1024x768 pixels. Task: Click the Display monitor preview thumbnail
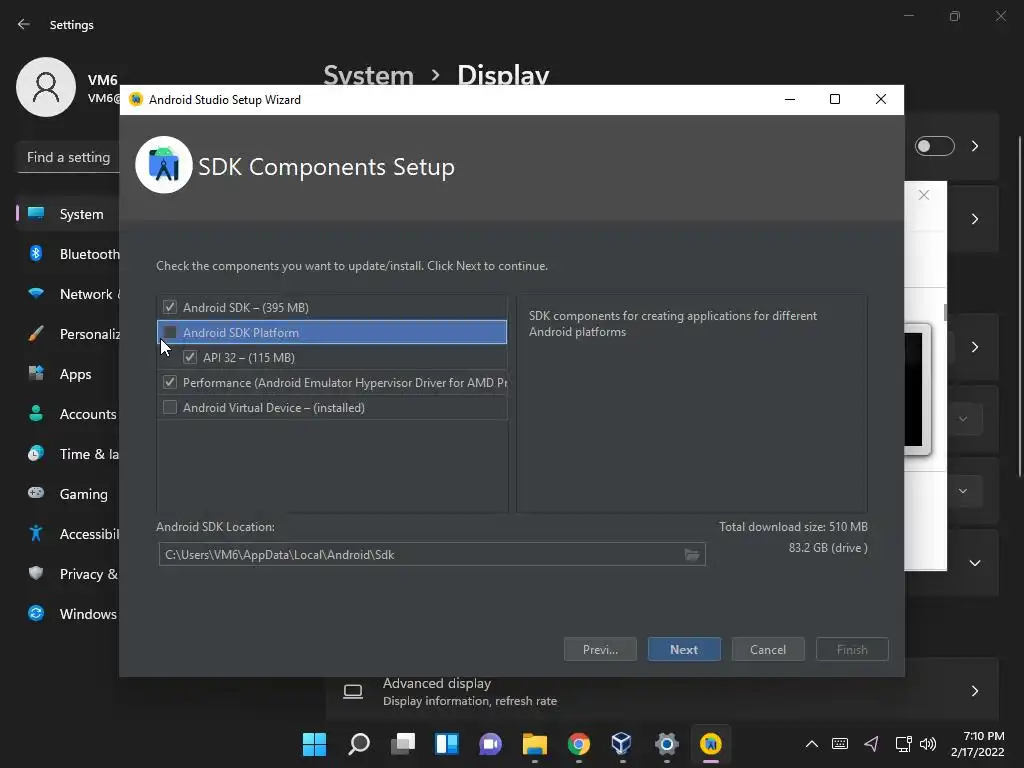tap(917, 389)
